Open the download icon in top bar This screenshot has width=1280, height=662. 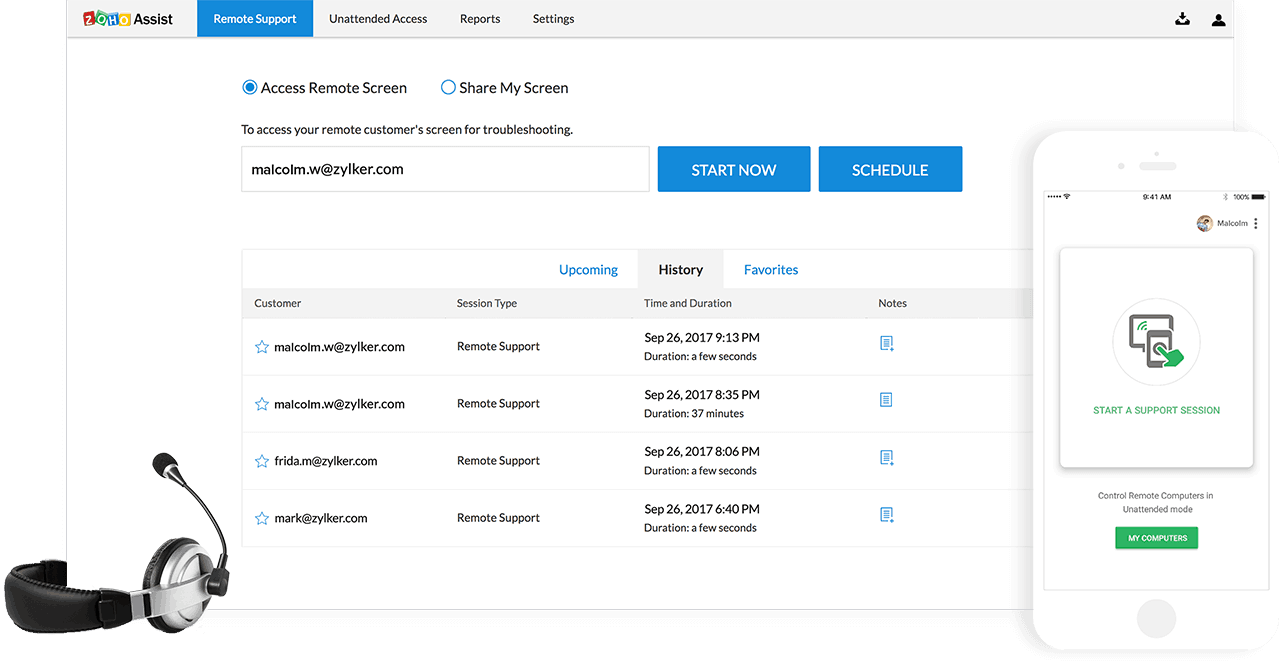pyautogui.click(x=1182, y=18)
